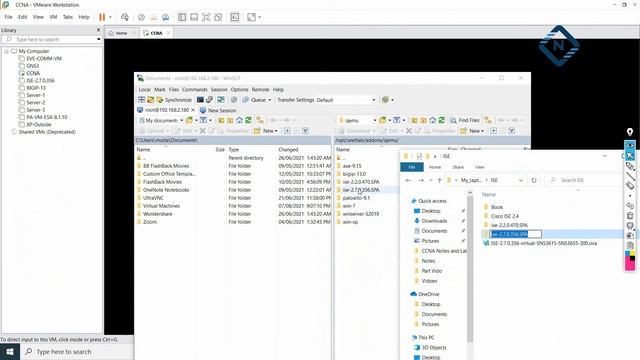Click Explorer's up one level arrow
The height and width of the screenshot is (360, 640).
point(439,180)
